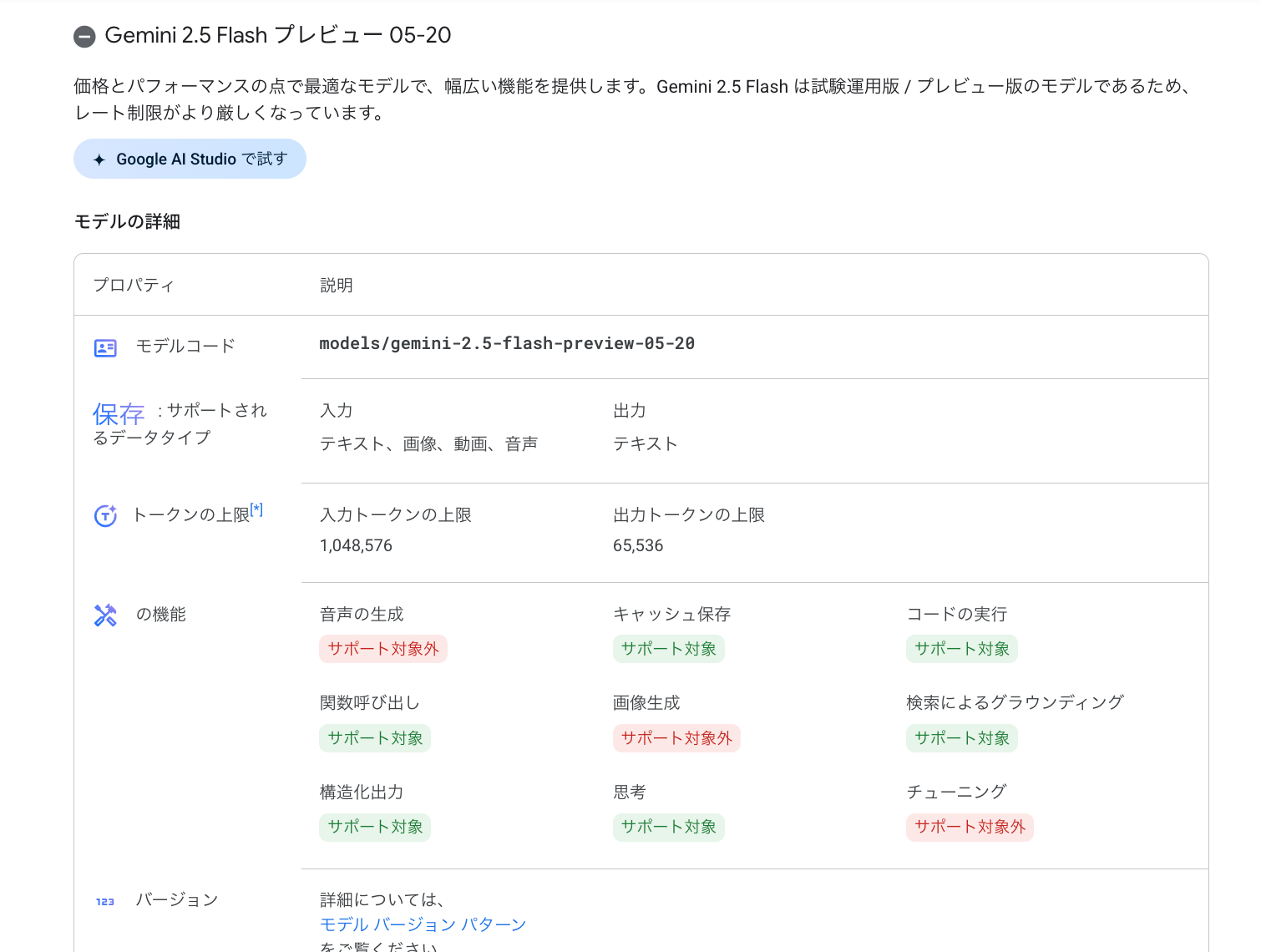Click the サポート対象 badge under キャッシュ保存
1261x952 pixels.
(x=669, y=649)
